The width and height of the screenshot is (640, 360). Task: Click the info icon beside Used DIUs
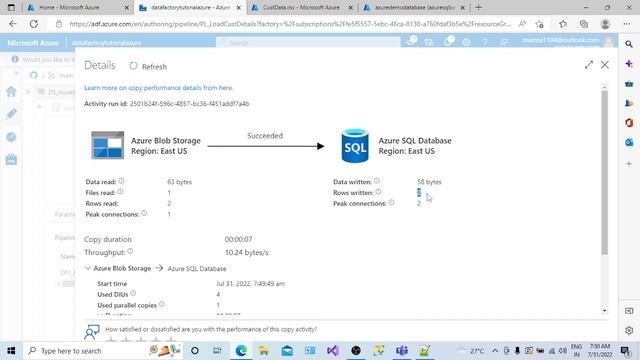133,293
